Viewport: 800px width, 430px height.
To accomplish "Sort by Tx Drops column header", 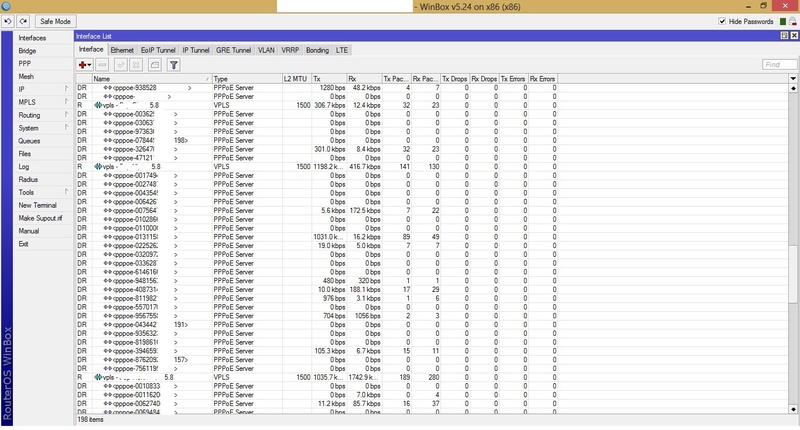I will point(455,79).
